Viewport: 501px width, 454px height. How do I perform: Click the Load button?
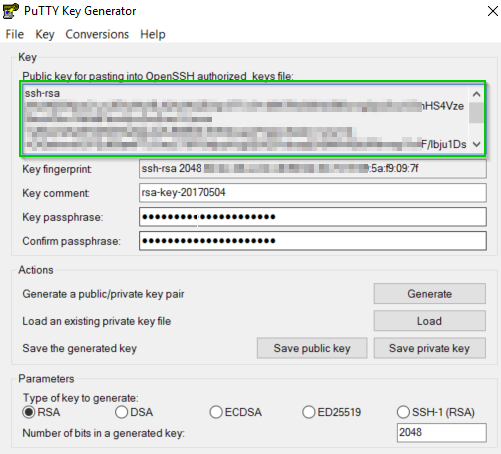429,321
